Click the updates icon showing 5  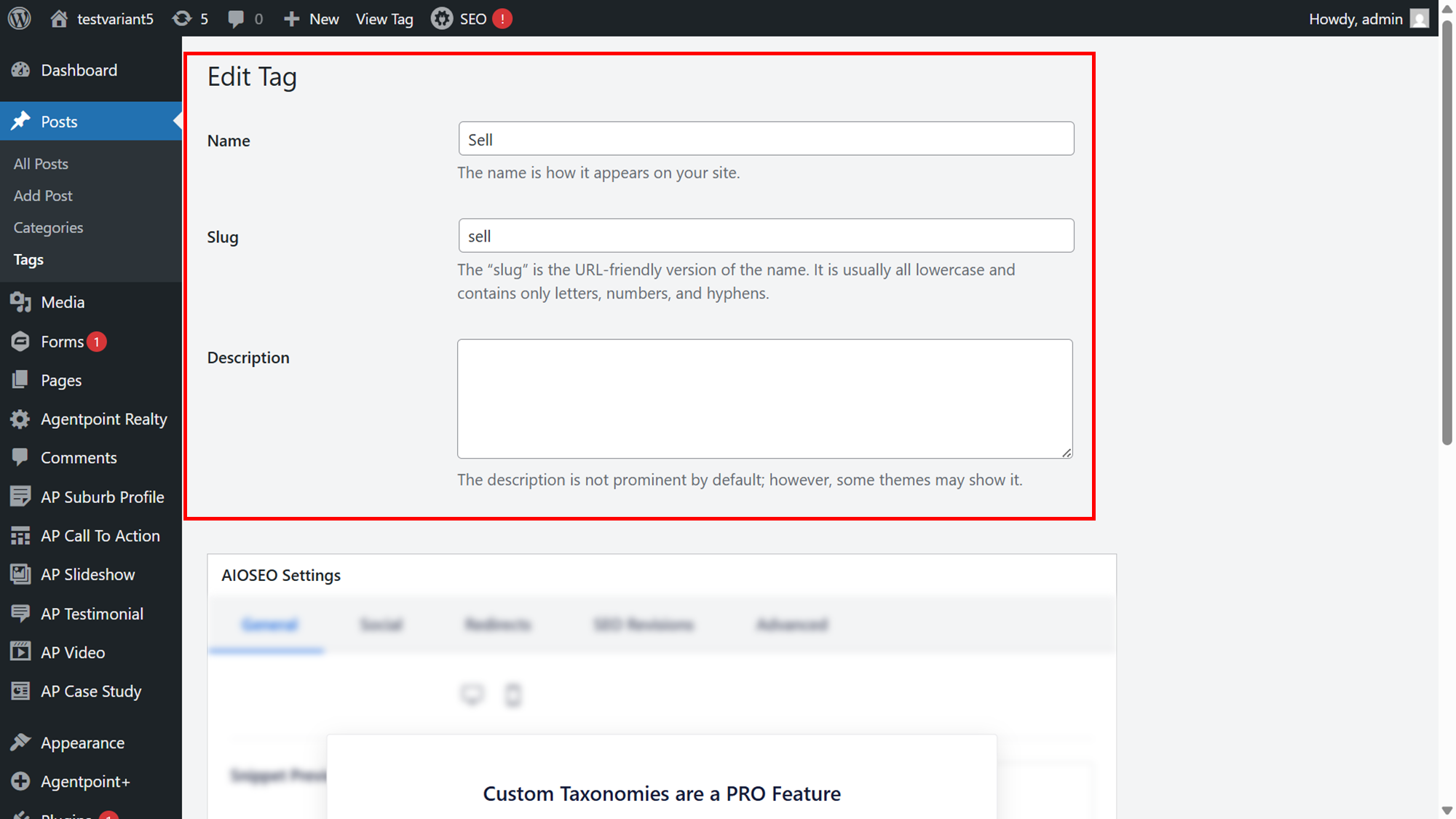coord(181,18)
